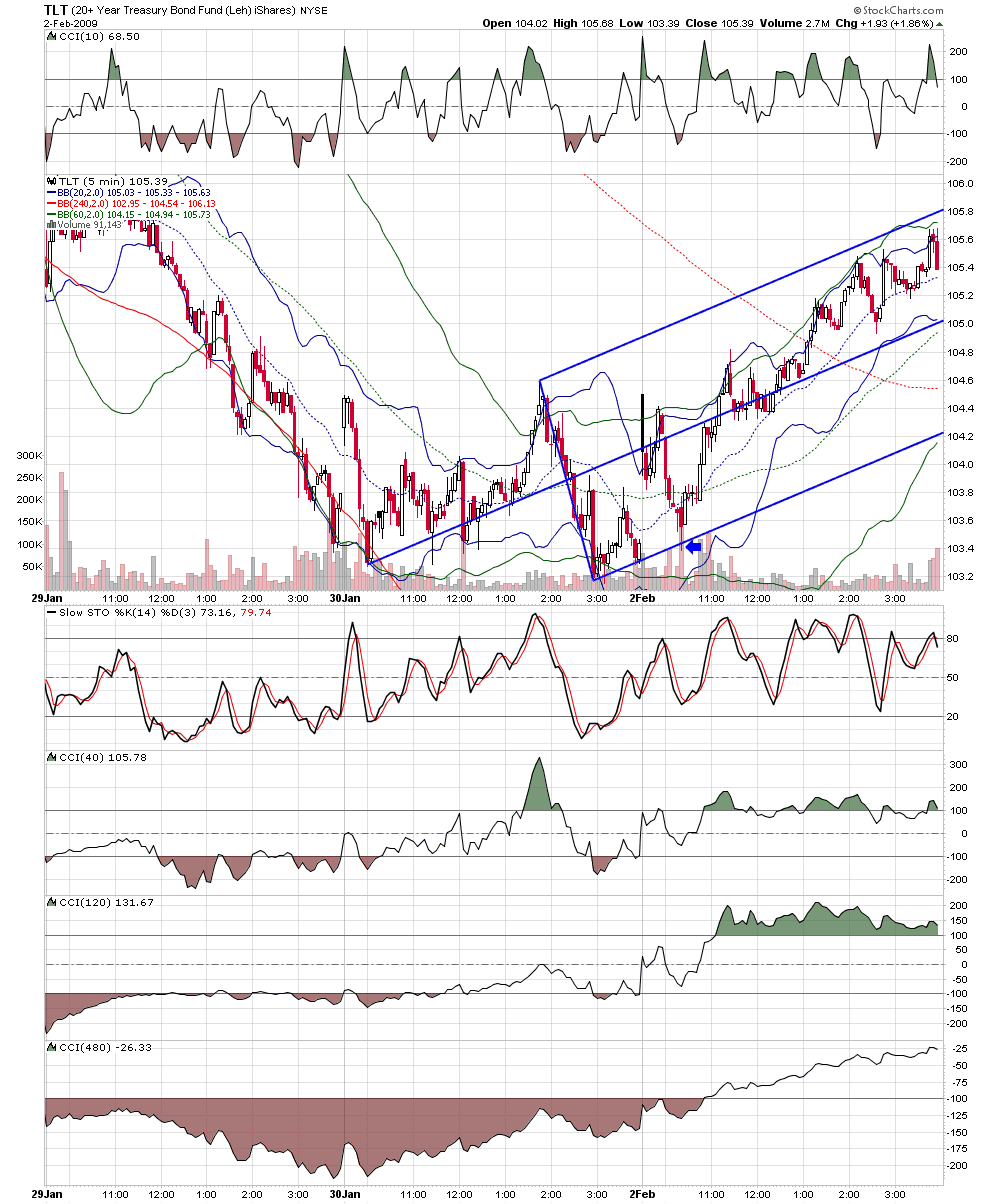Click the upper blue channel trendline

point(741,295)
